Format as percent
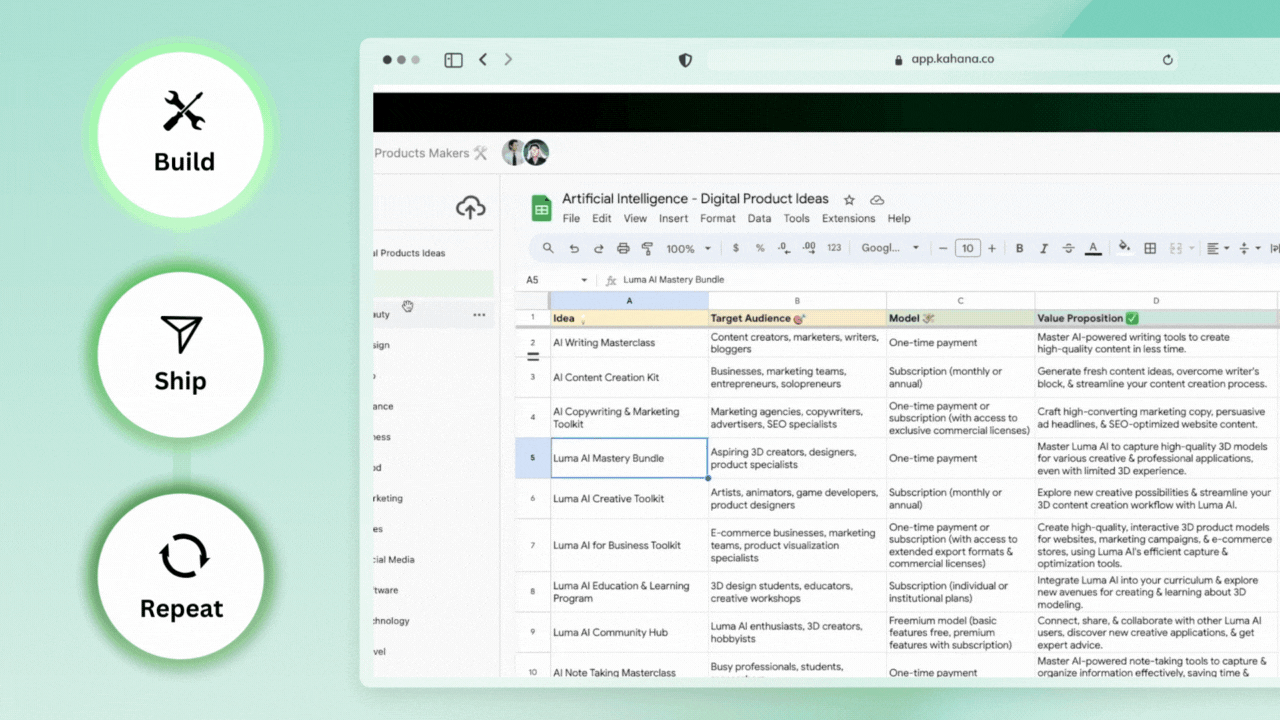The image size is (1280, 720). point(760,248)
